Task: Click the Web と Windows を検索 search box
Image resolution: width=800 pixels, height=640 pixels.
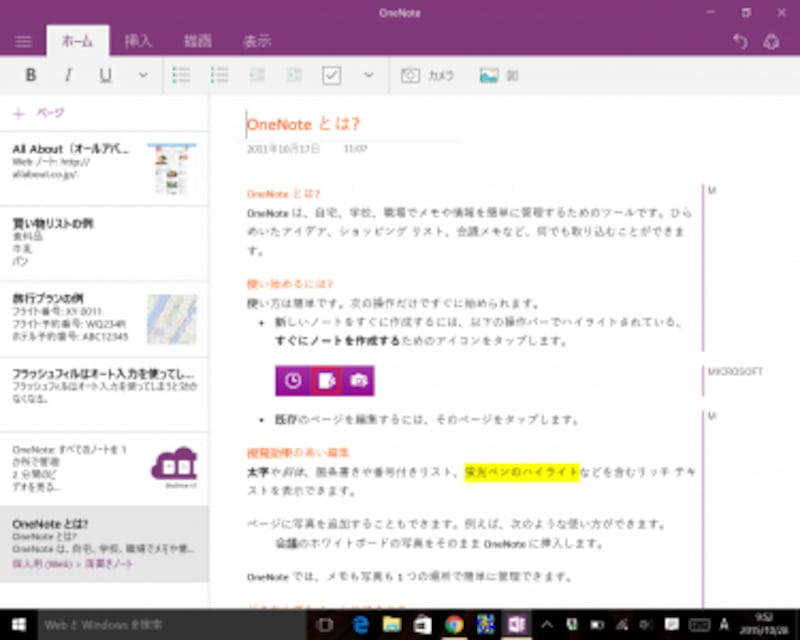Action: 172,625
